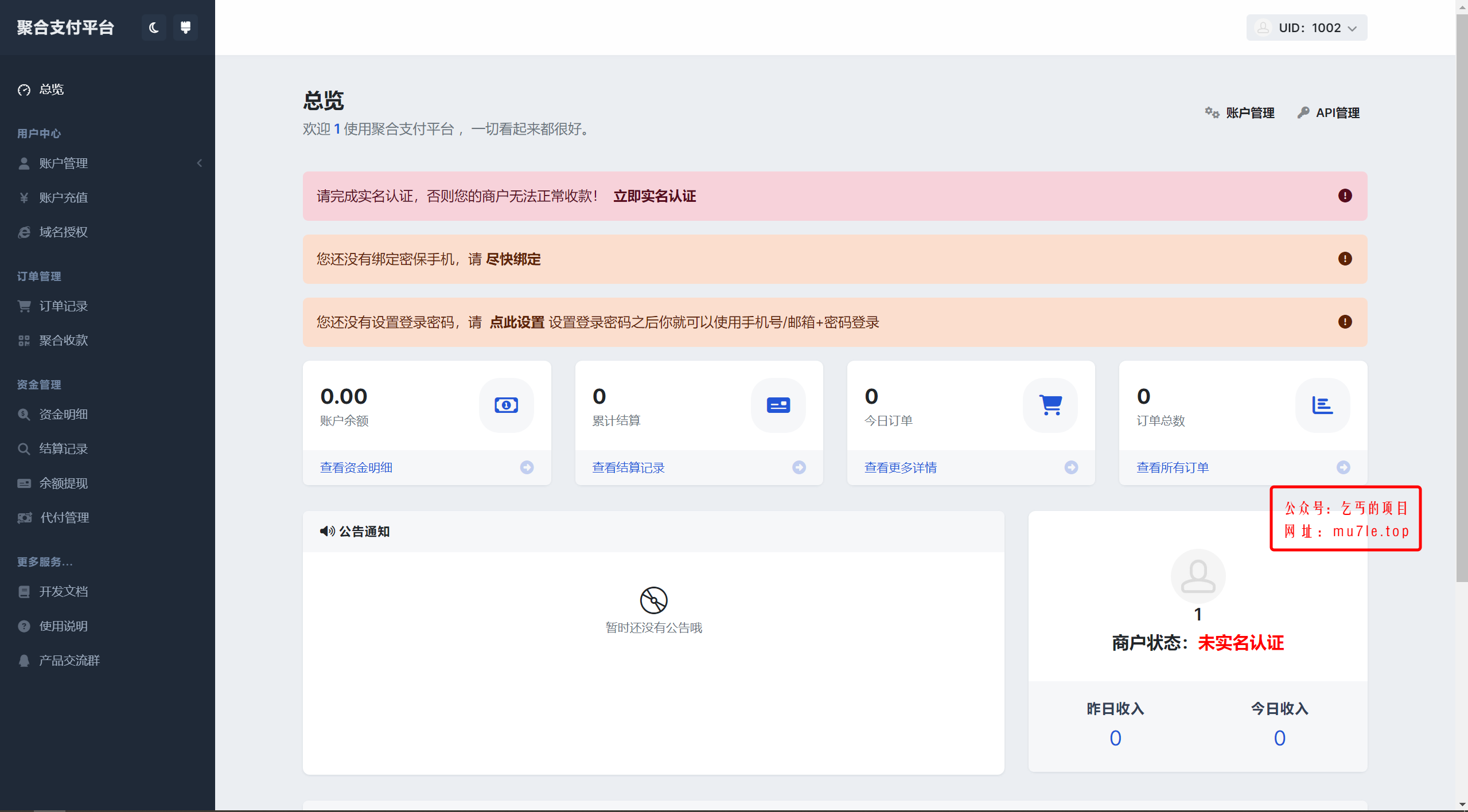Click the cart icon on 今日订单 card
The height and width of the screenshot is (812, 1468).
pos(1050,405)
